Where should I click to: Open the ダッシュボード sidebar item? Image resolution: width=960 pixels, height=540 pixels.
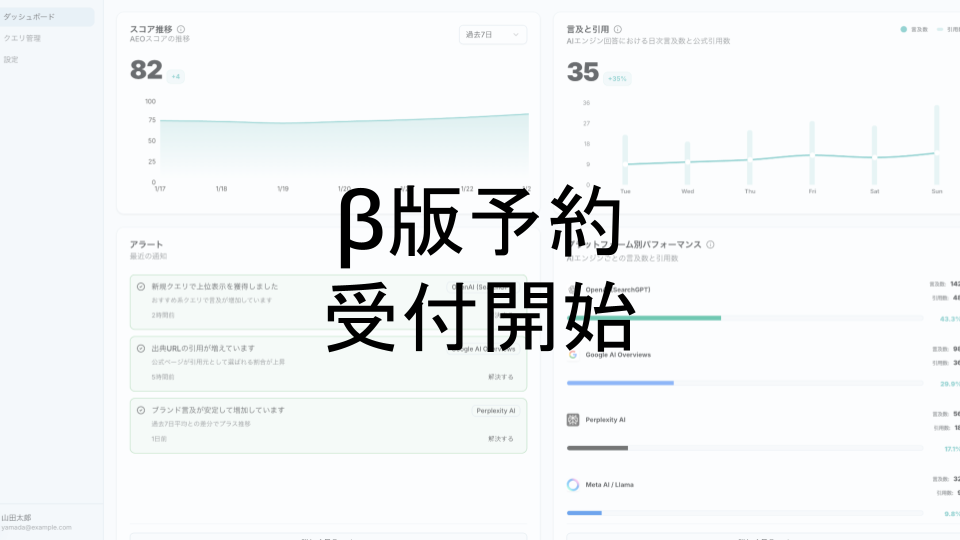pos(47,17)
